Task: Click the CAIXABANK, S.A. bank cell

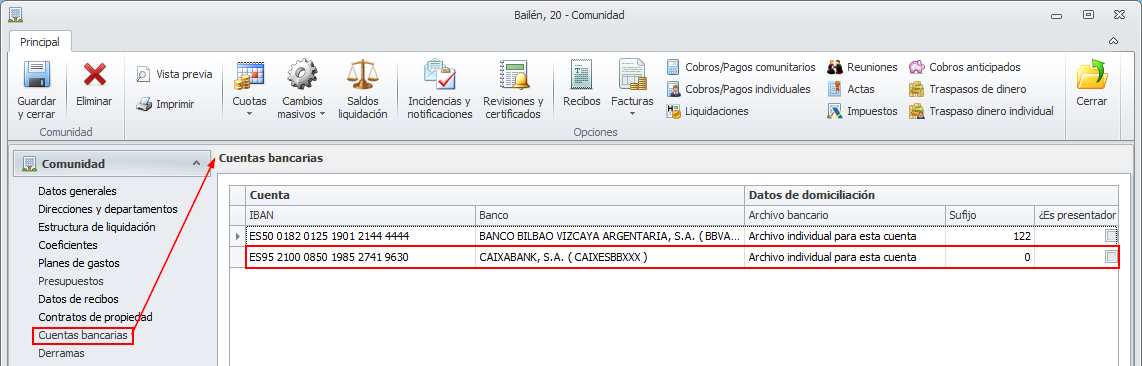Action: 610,257
